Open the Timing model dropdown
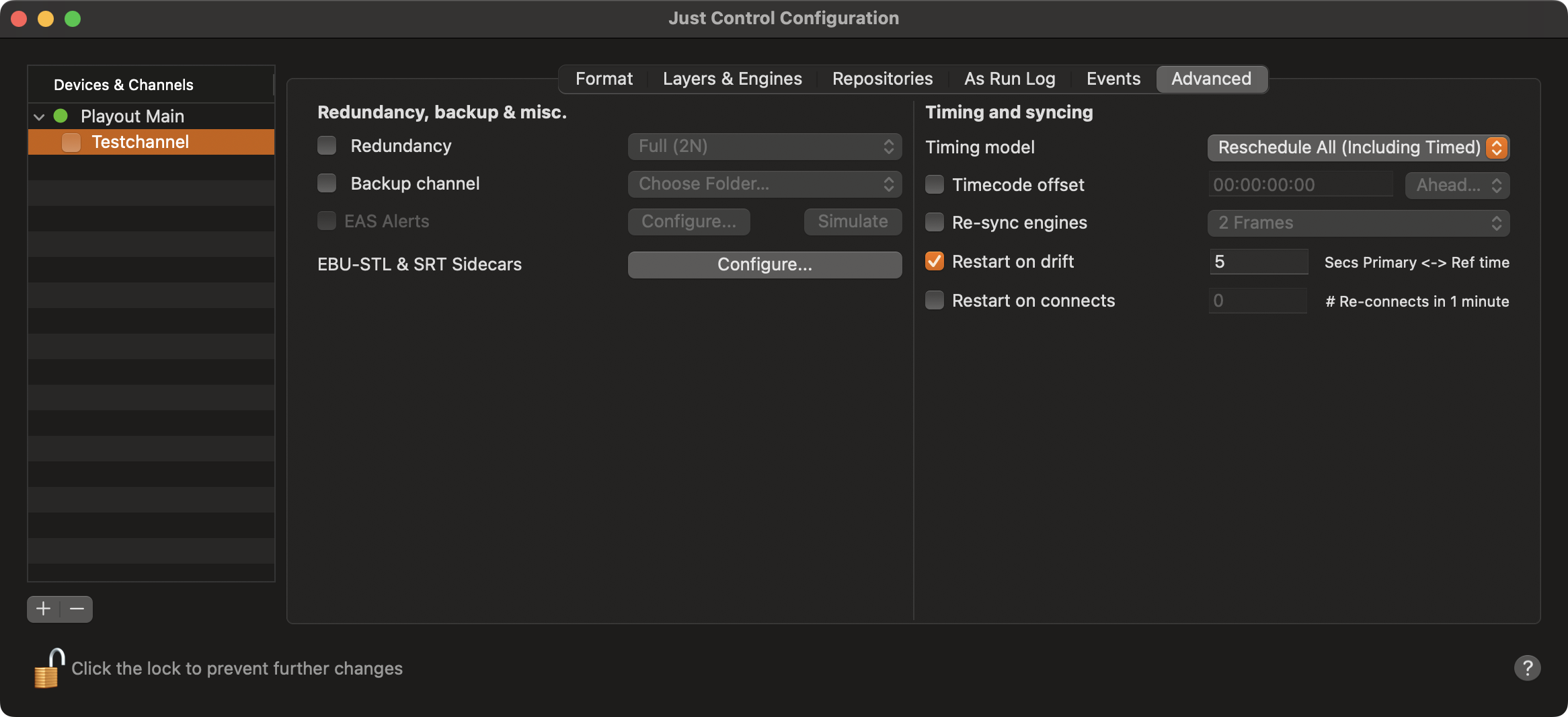Screen dimensions: 1568x717 [x=1358, y=147]
